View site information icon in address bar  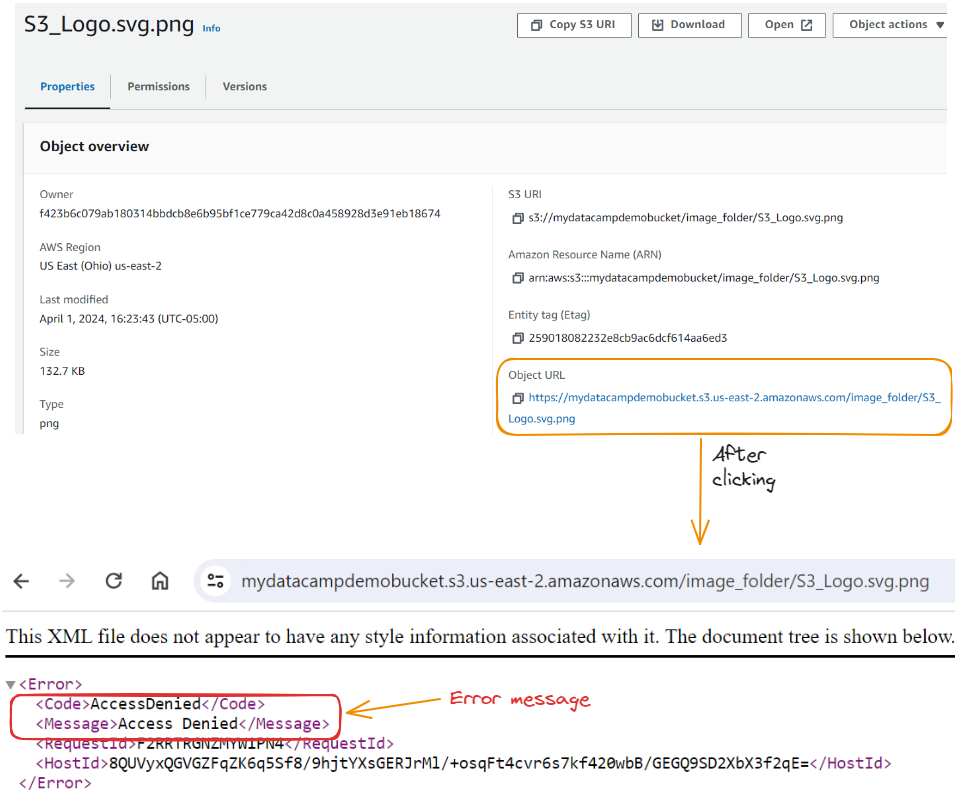(x=216, y=581)
